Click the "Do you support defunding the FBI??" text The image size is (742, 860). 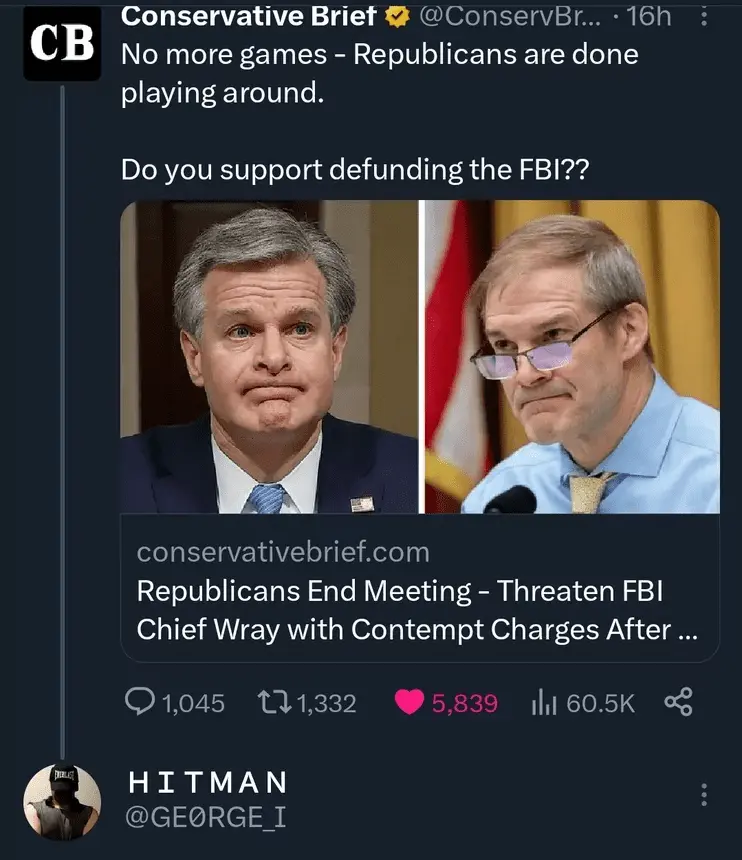click(355, 169)
